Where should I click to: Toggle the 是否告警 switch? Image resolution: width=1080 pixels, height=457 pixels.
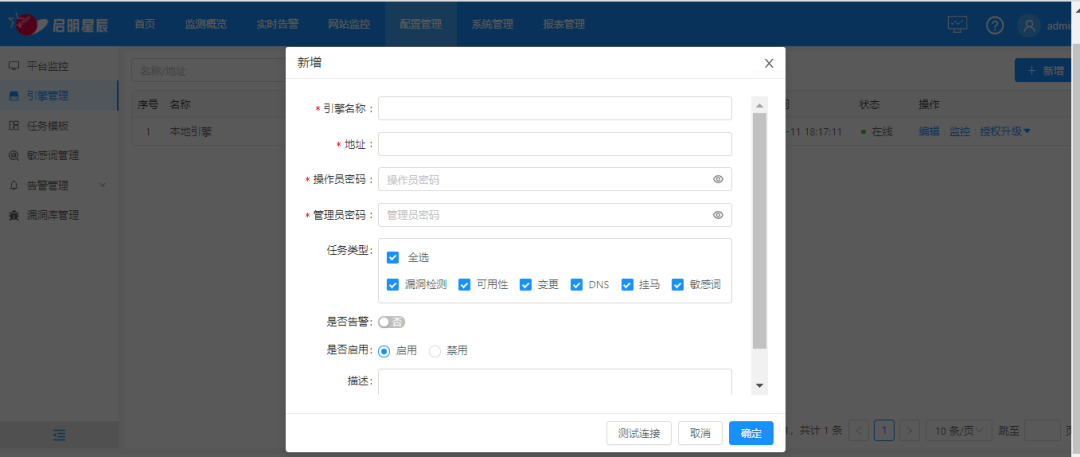[391, 322]
